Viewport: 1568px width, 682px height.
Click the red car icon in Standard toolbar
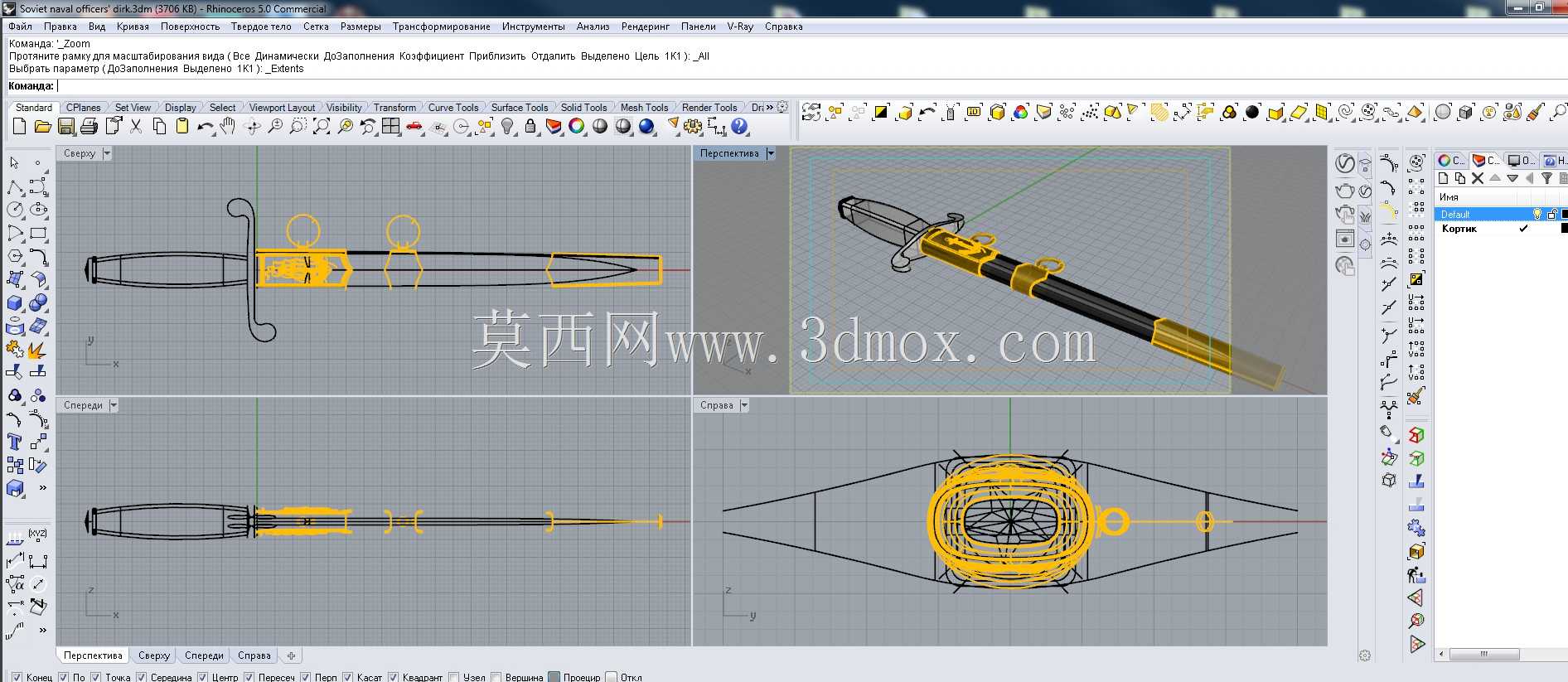click(414, 126)
